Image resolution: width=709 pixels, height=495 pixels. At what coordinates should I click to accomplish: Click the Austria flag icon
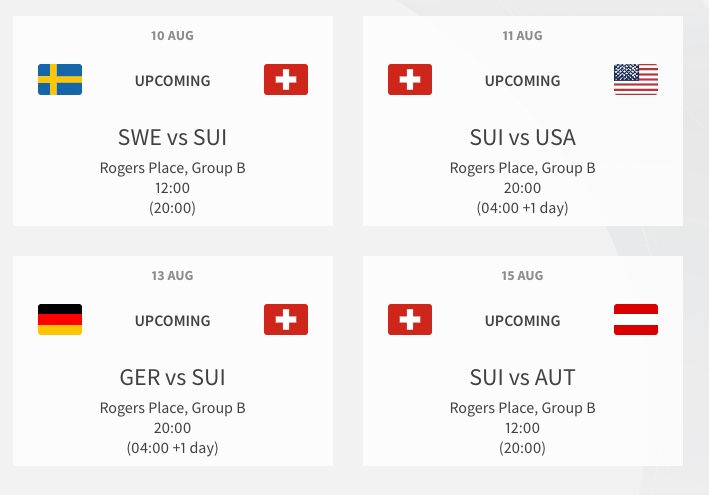[636, 320]
